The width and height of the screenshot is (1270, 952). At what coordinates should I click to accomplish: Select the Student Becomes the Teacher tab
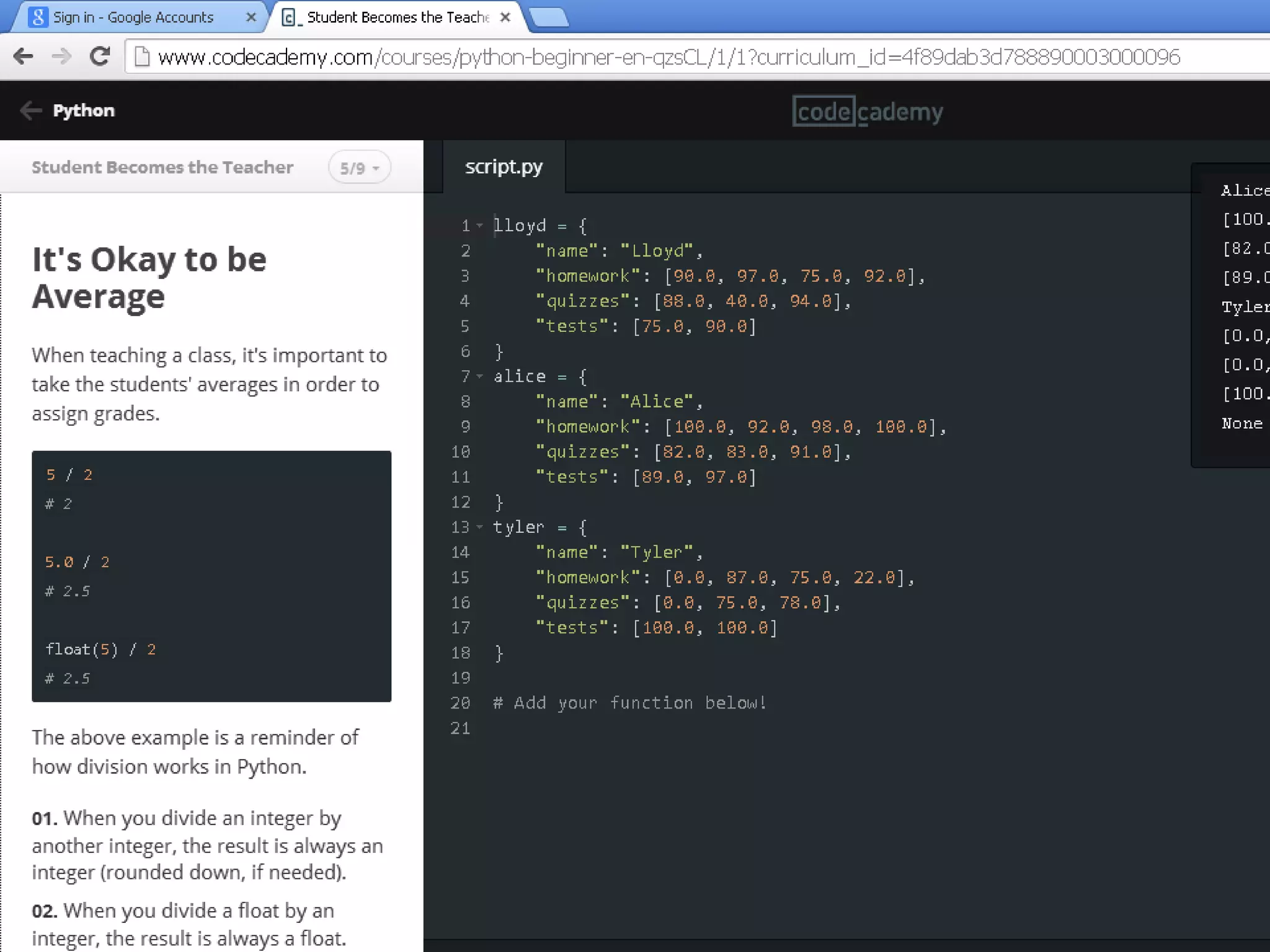[x=397, y=17]
